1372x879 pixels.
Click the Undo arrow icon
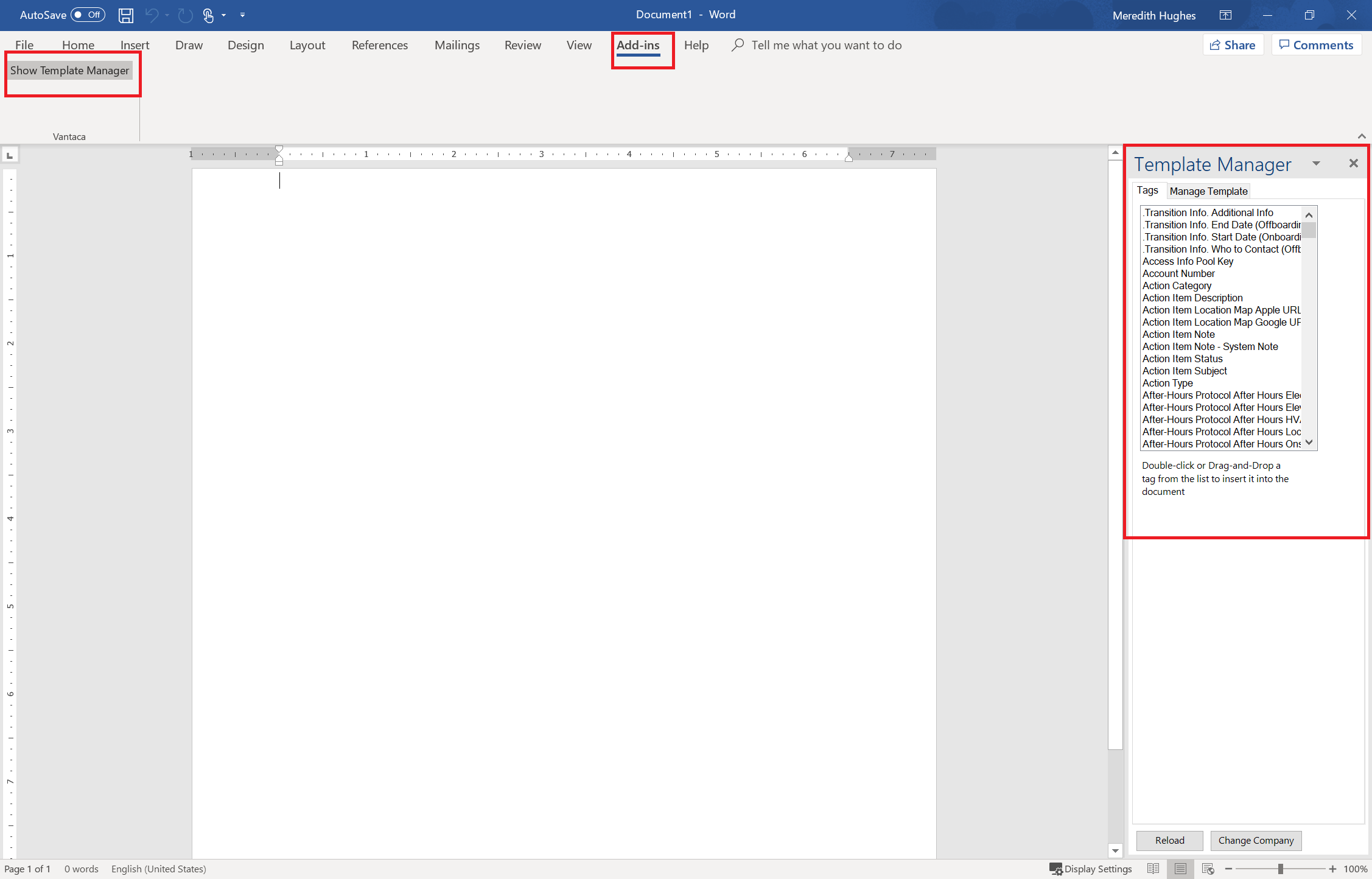tap(152, 15)
